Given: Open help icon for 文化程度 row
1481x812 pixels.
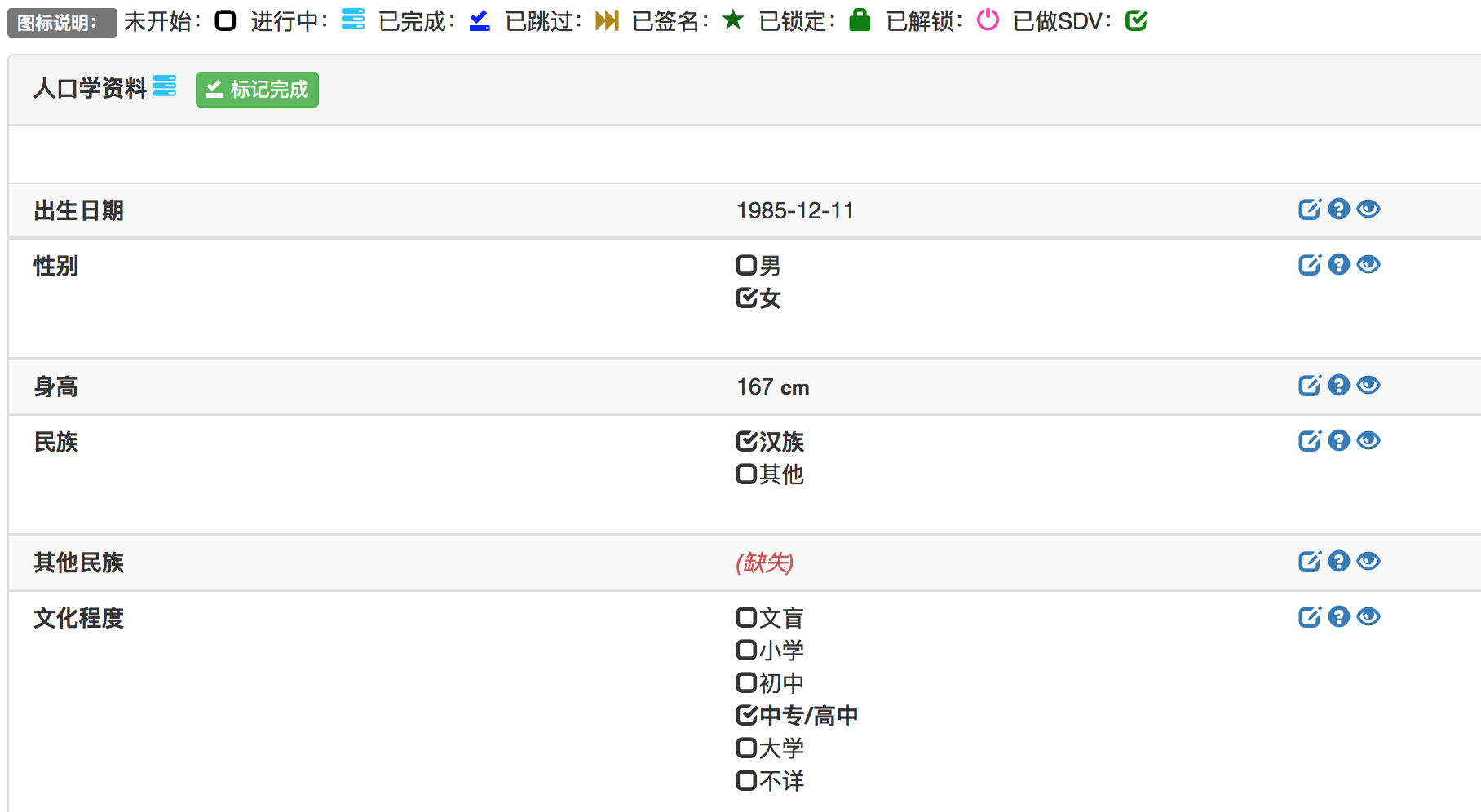Looking at the screenshot, I should [x=1338, y=617].
